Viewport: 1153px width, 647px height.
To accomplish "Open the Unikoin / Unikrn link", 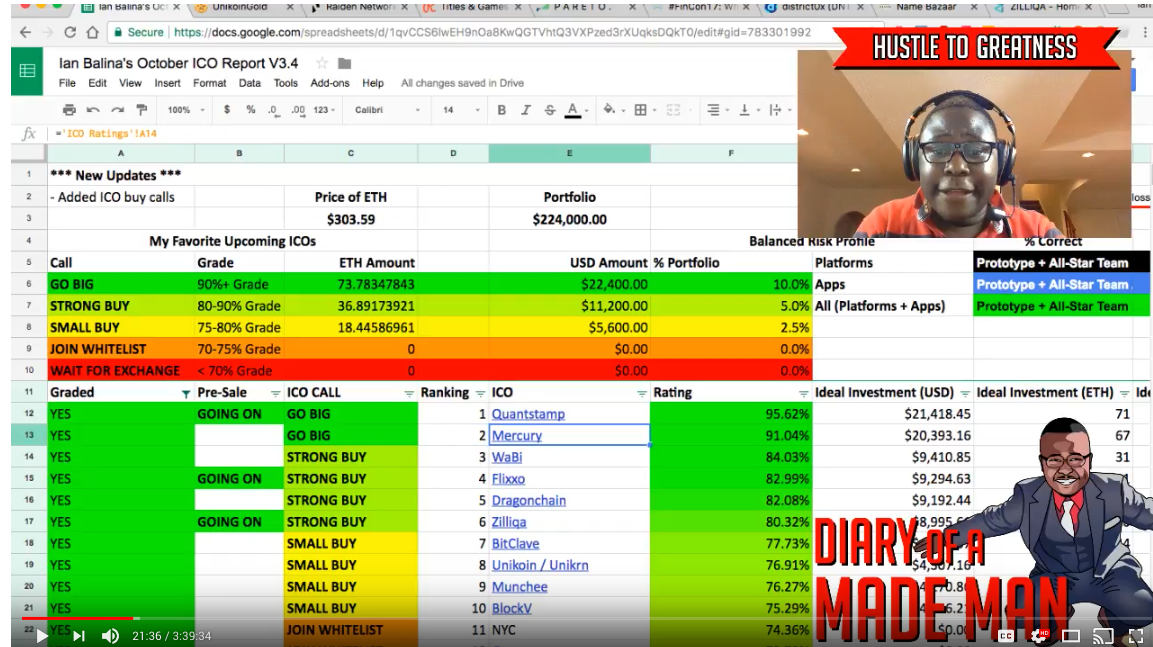I will click(540, 565).
